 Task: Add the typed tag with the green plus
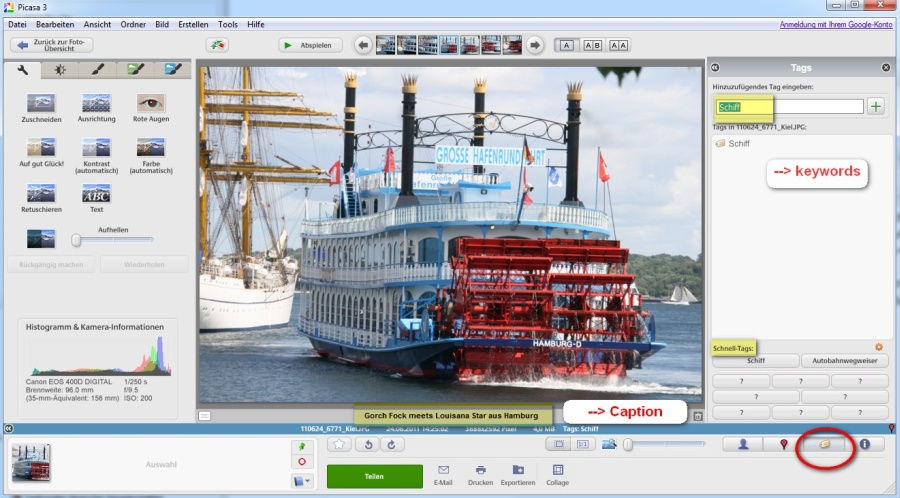pyautogui.click(x=876, y=106)
